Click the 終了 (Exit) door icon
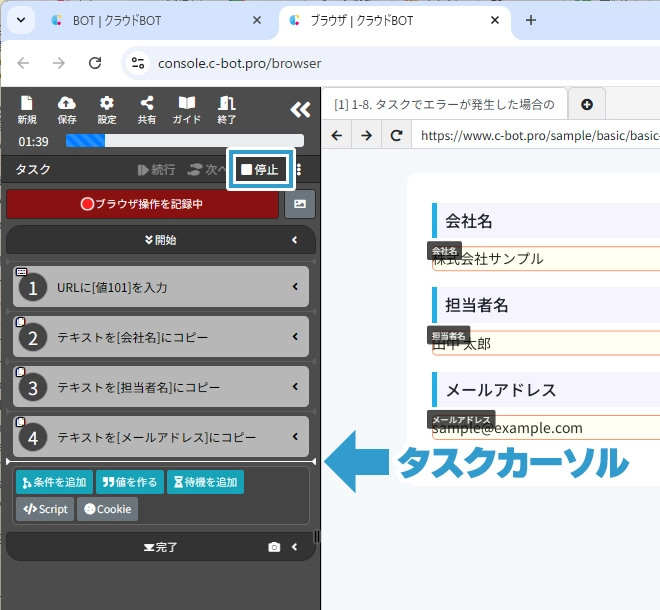 227,109
